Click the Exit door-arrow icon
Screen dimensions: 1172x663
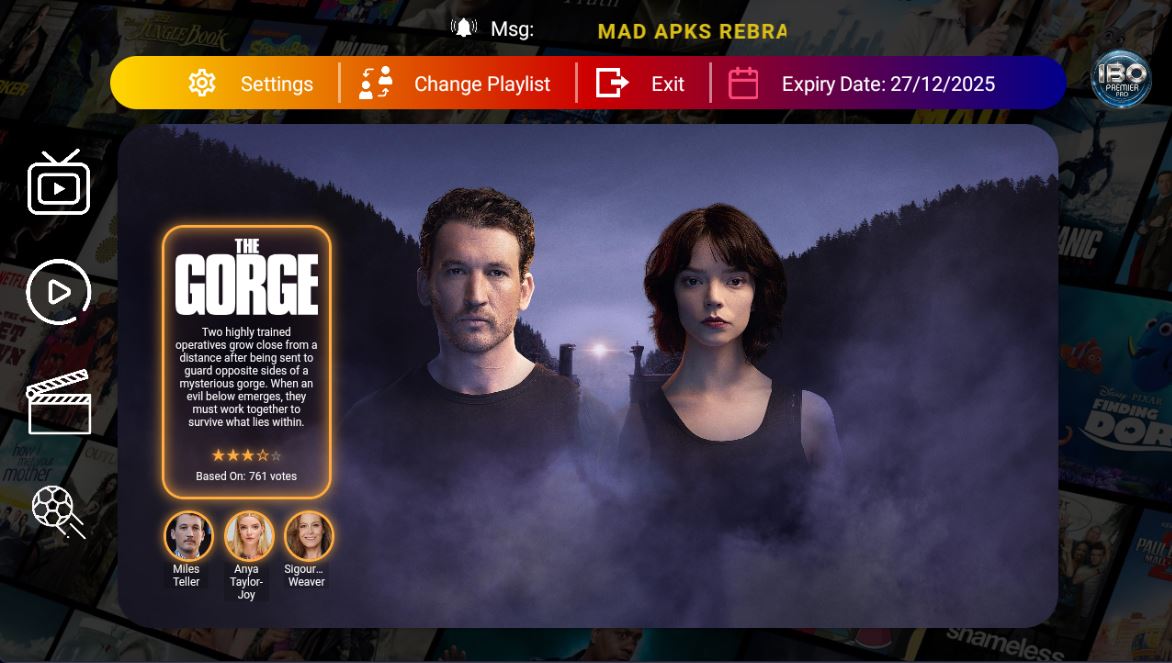[611, 82]
